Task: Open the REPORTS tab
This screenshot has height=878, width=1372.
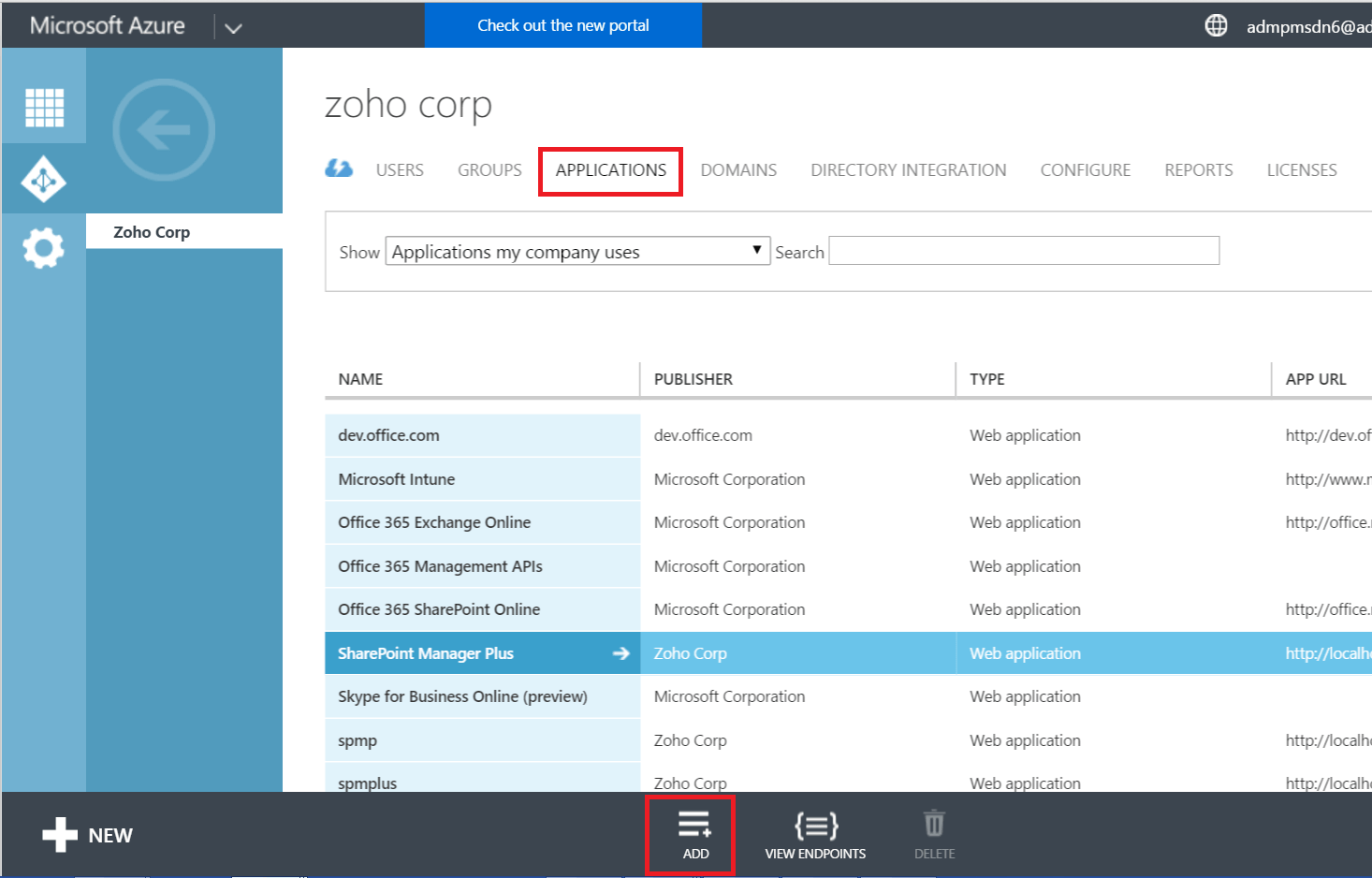Action: (1199, 170)
